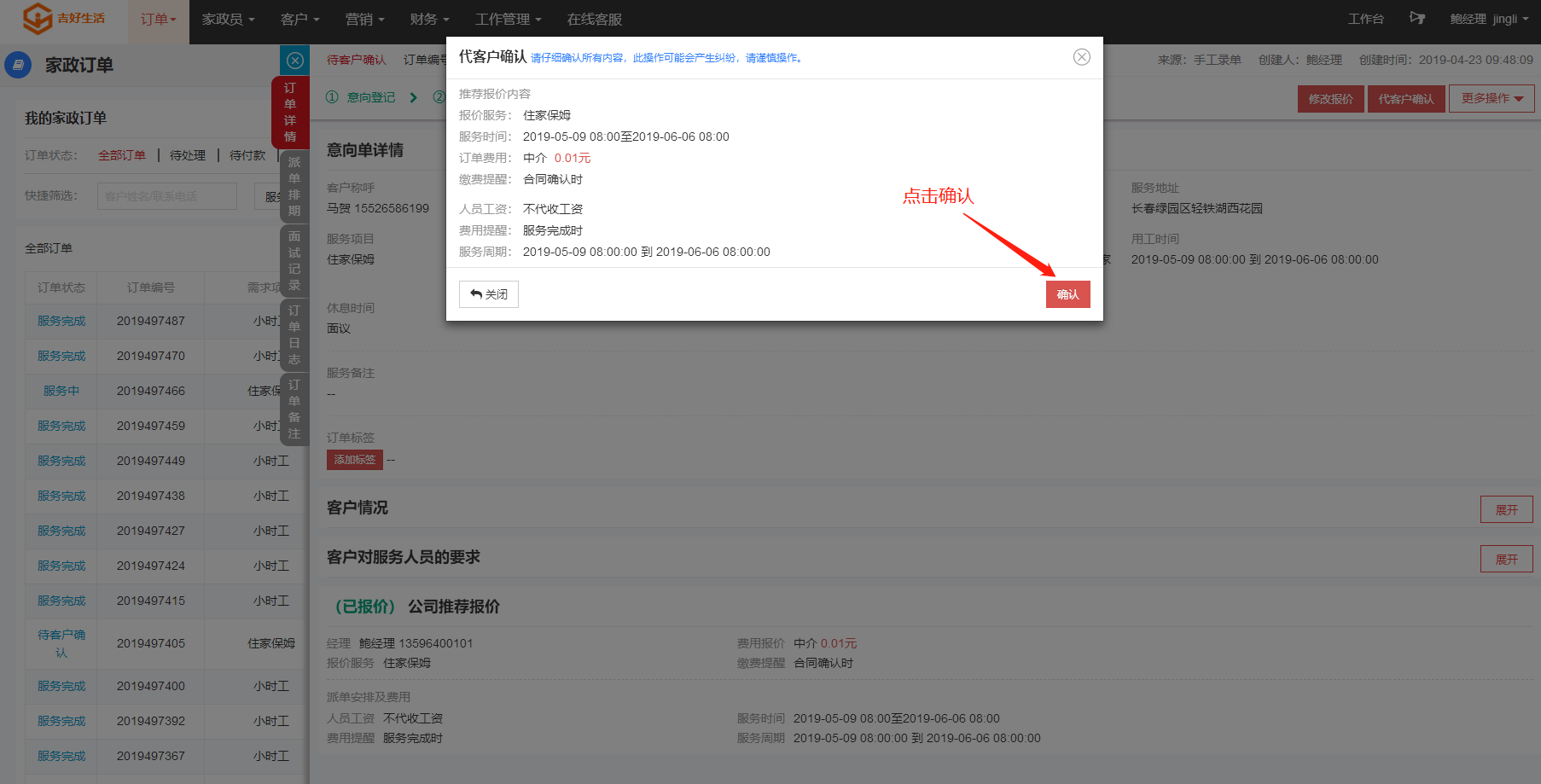
Task: Click order number 2019497449
Action: coord(151,461)
